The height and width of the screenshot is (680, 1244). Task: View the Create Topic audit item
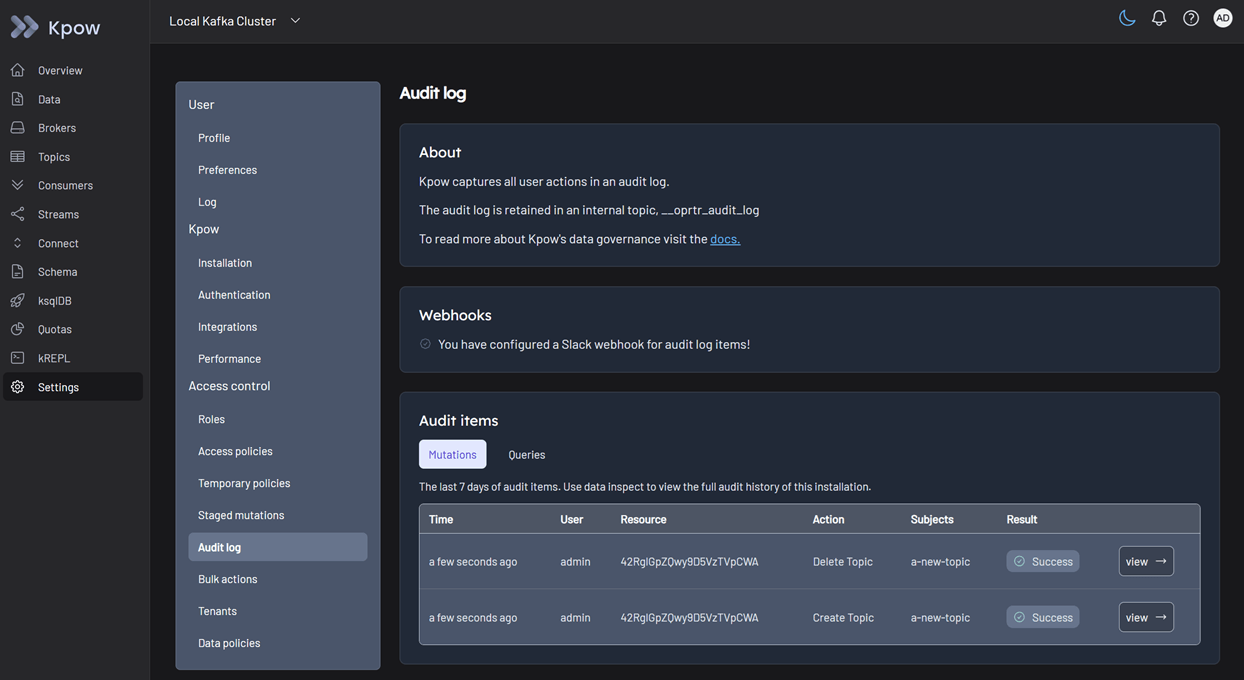point(1146,617)
